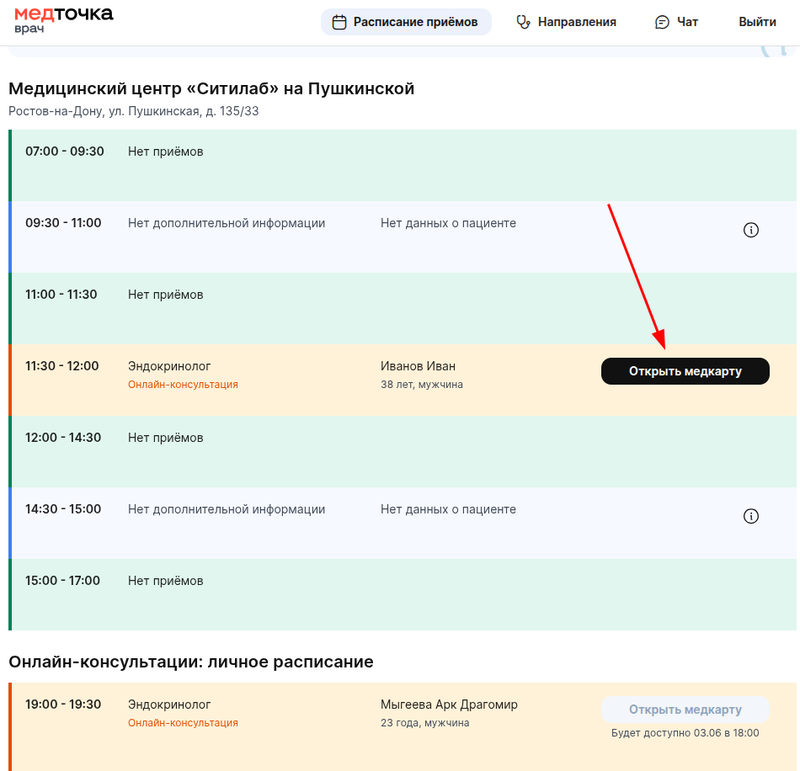Click 23 года, мужчина patient details

[x=424, y=723]
